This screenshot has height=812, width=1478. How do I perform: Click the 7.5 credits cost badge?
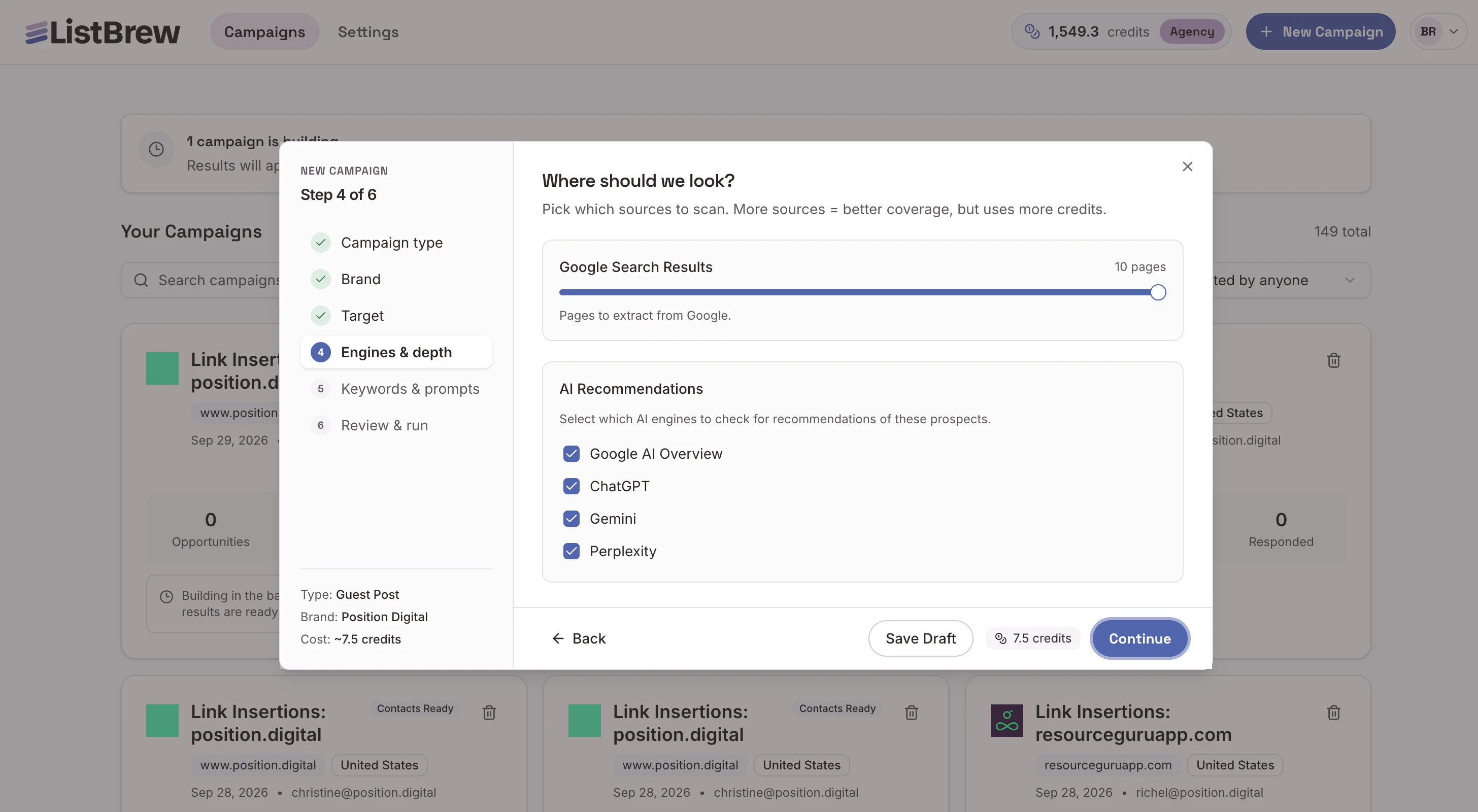pos(1033,639)
